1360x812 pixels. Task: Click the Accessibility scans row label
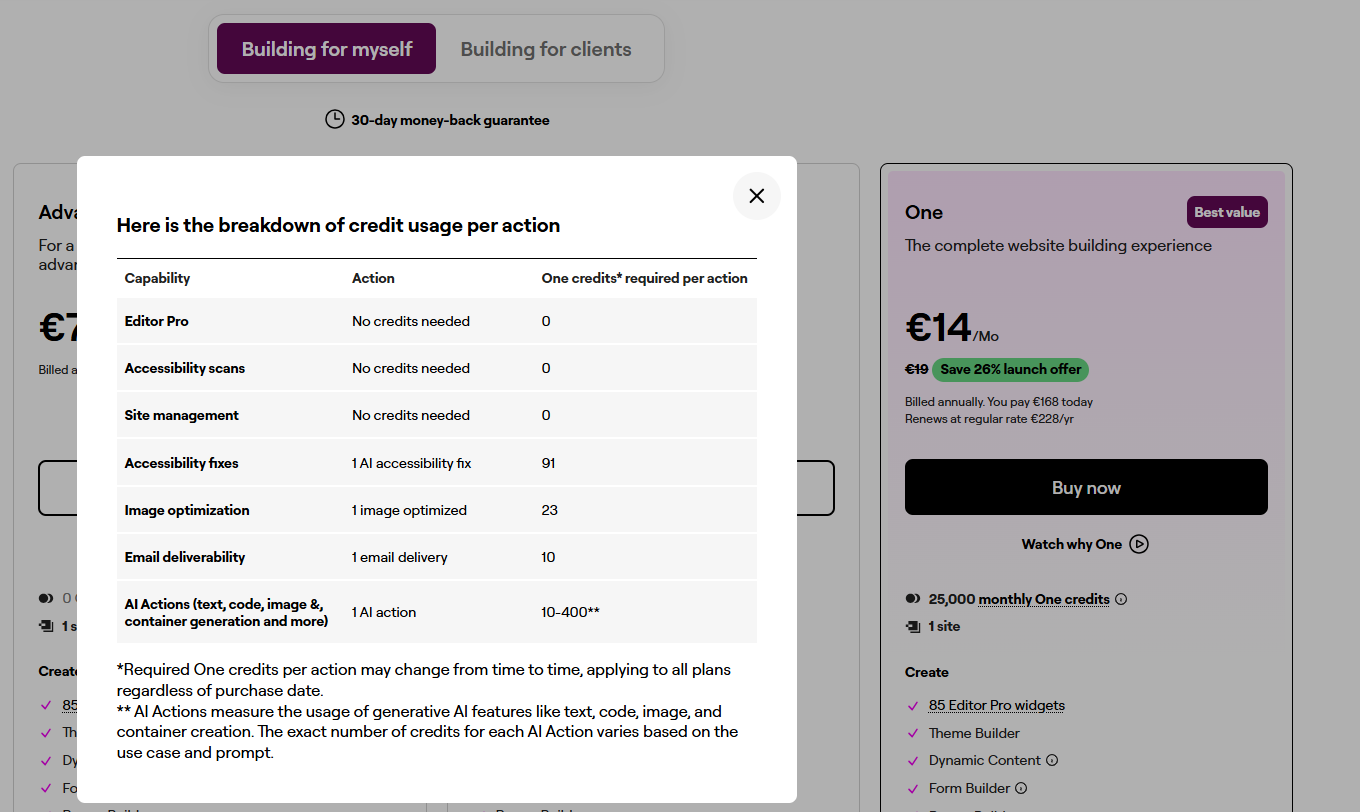(x=184, y=368)
